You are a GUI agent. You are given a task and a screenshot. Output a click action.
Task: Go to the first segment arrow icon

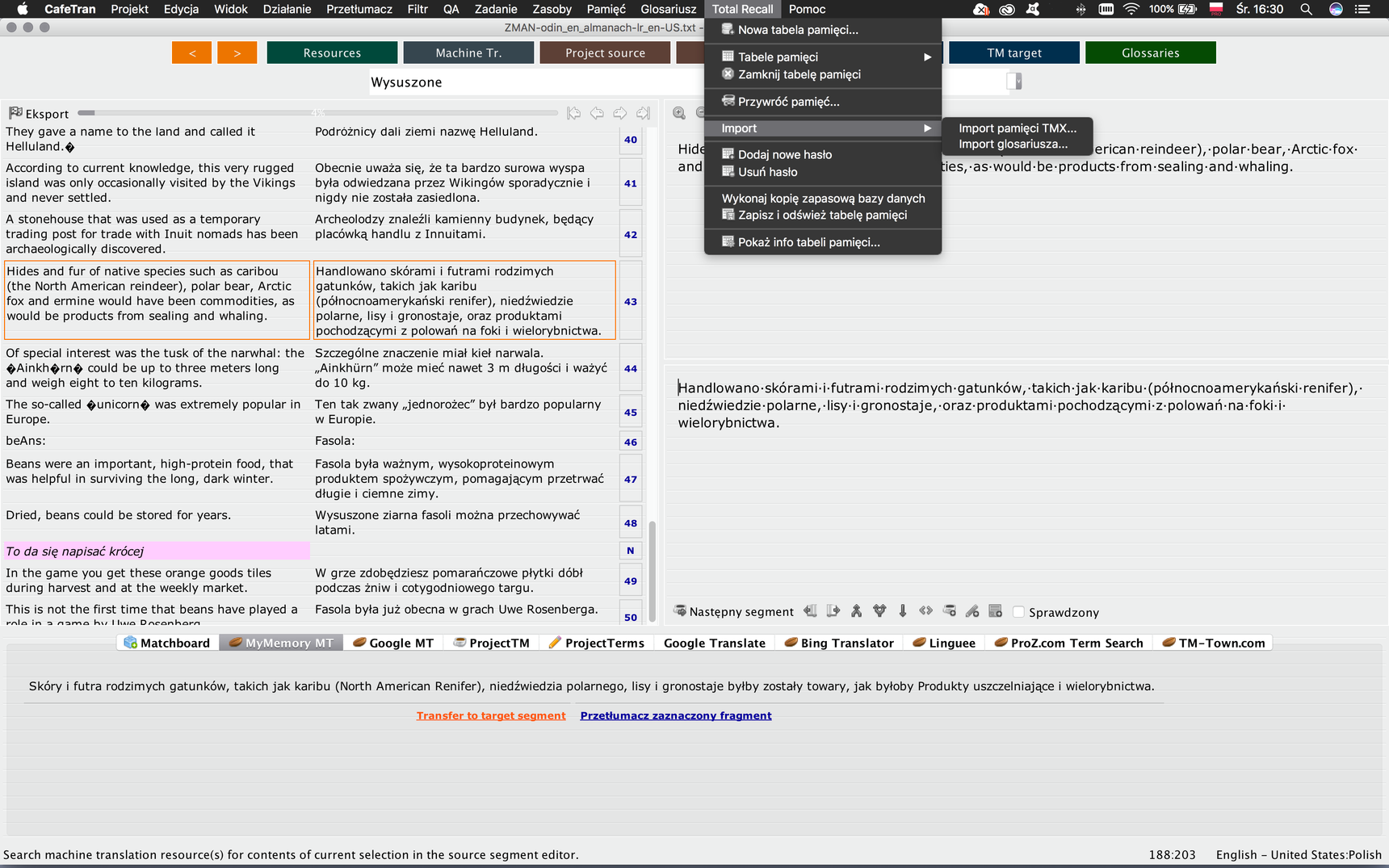point(573,113)
